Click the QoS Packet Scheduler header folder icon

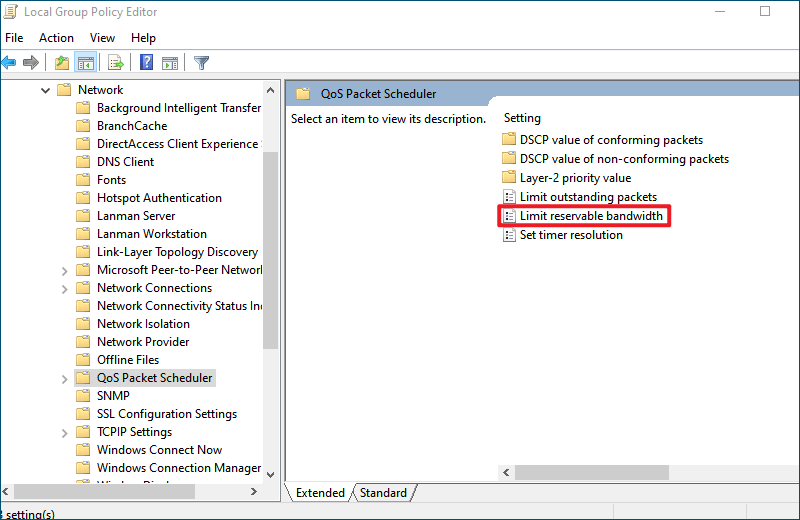pyautogui.click(x=303, y=93)
